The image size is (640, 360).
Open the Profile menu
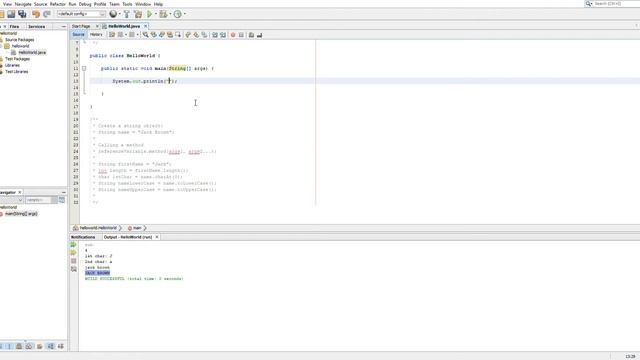click(x=100, y=4)
